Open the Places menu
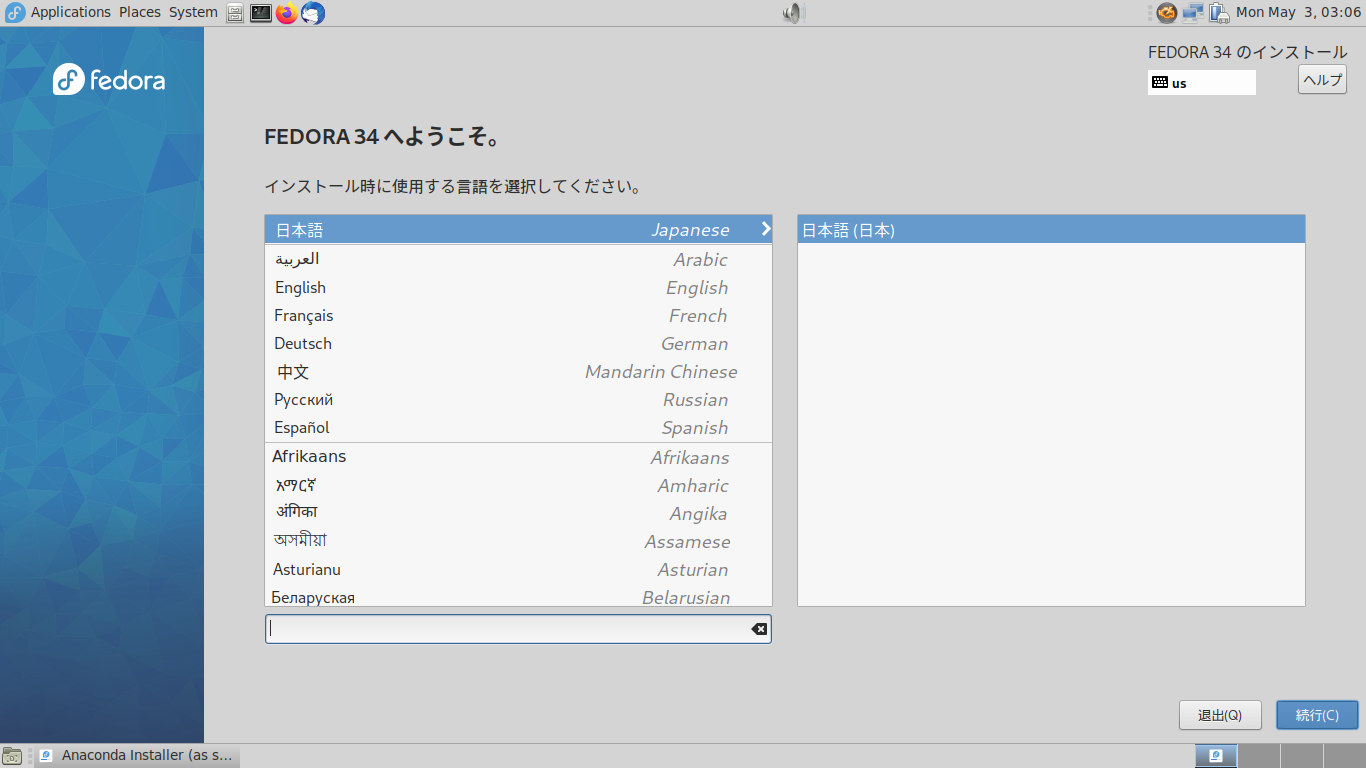The image size is (1366, 768). click(140, 12)
